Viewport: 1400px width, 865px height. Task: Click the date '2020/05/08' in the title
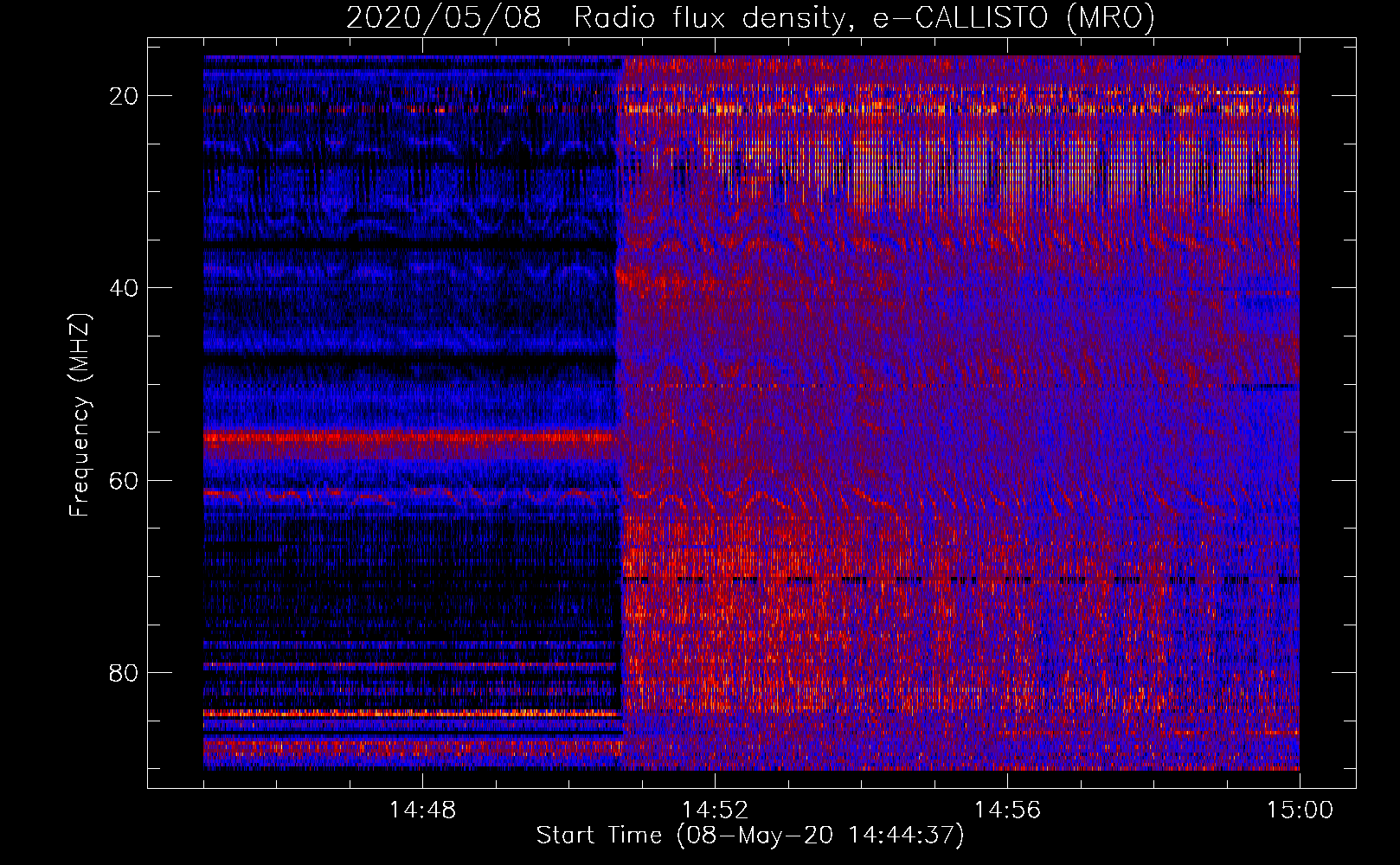pyautogui.click(x=444, y=17)
